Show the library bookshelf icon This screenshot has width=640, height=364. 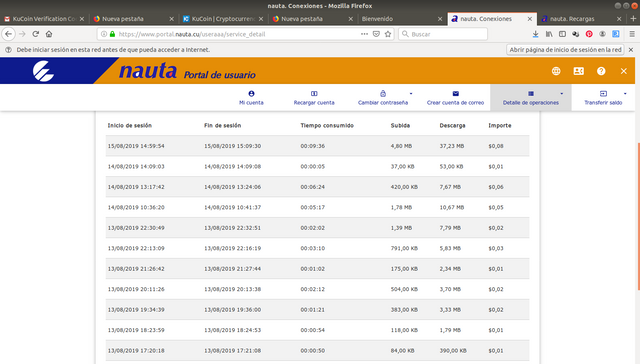coord(549,34)
